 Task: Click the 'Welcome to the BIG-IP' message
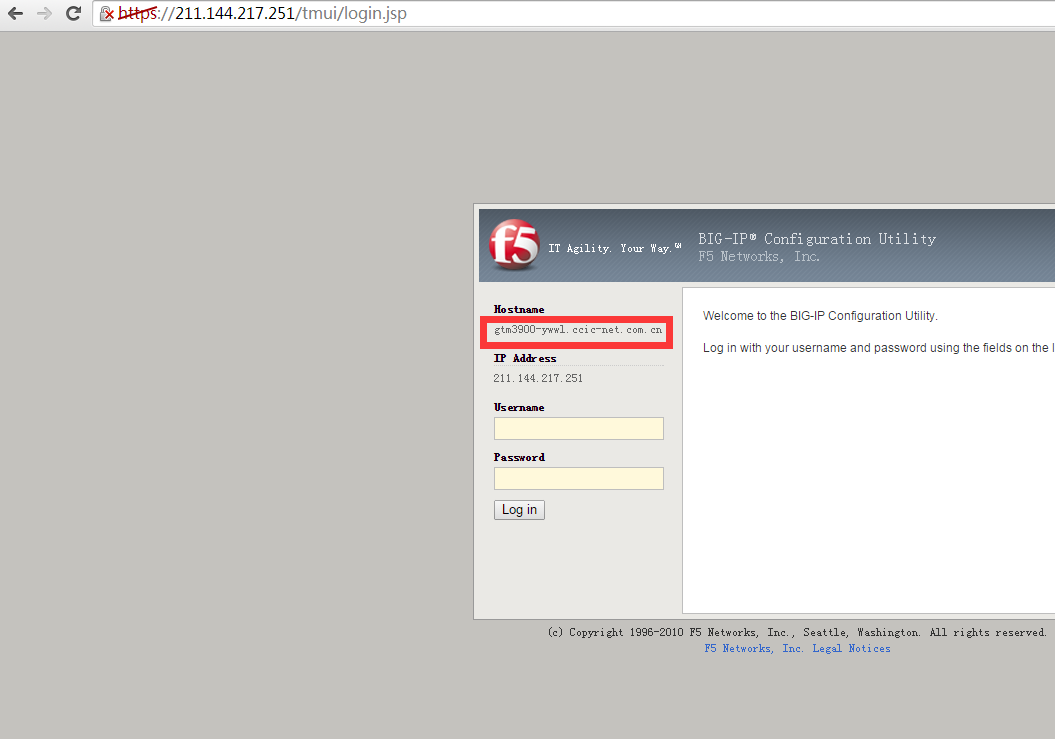820,316
